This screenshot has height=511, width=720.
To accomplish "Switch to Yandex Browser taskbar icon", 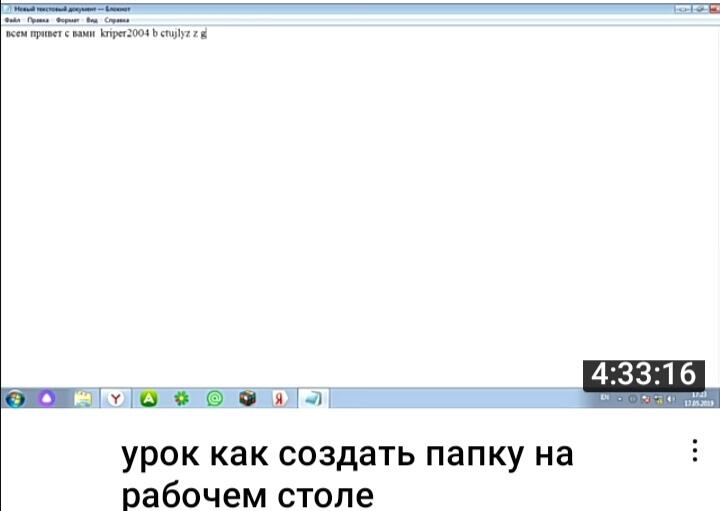I will 116,398.
